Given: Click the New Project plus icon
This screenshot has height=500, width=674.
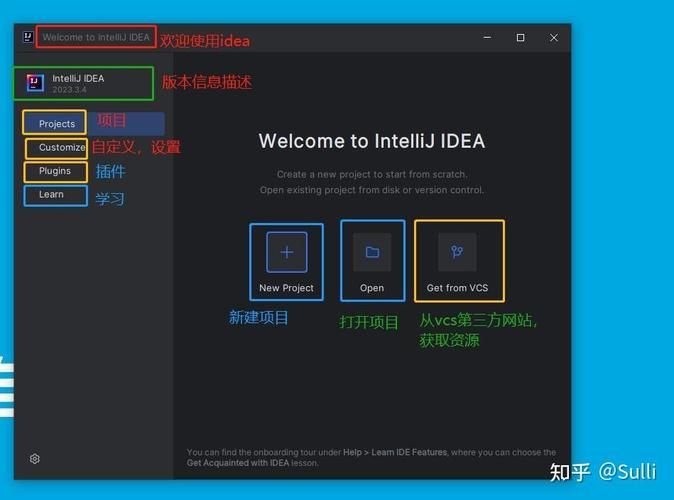Looking at the screenshot, I should click(x=287, y=252).
